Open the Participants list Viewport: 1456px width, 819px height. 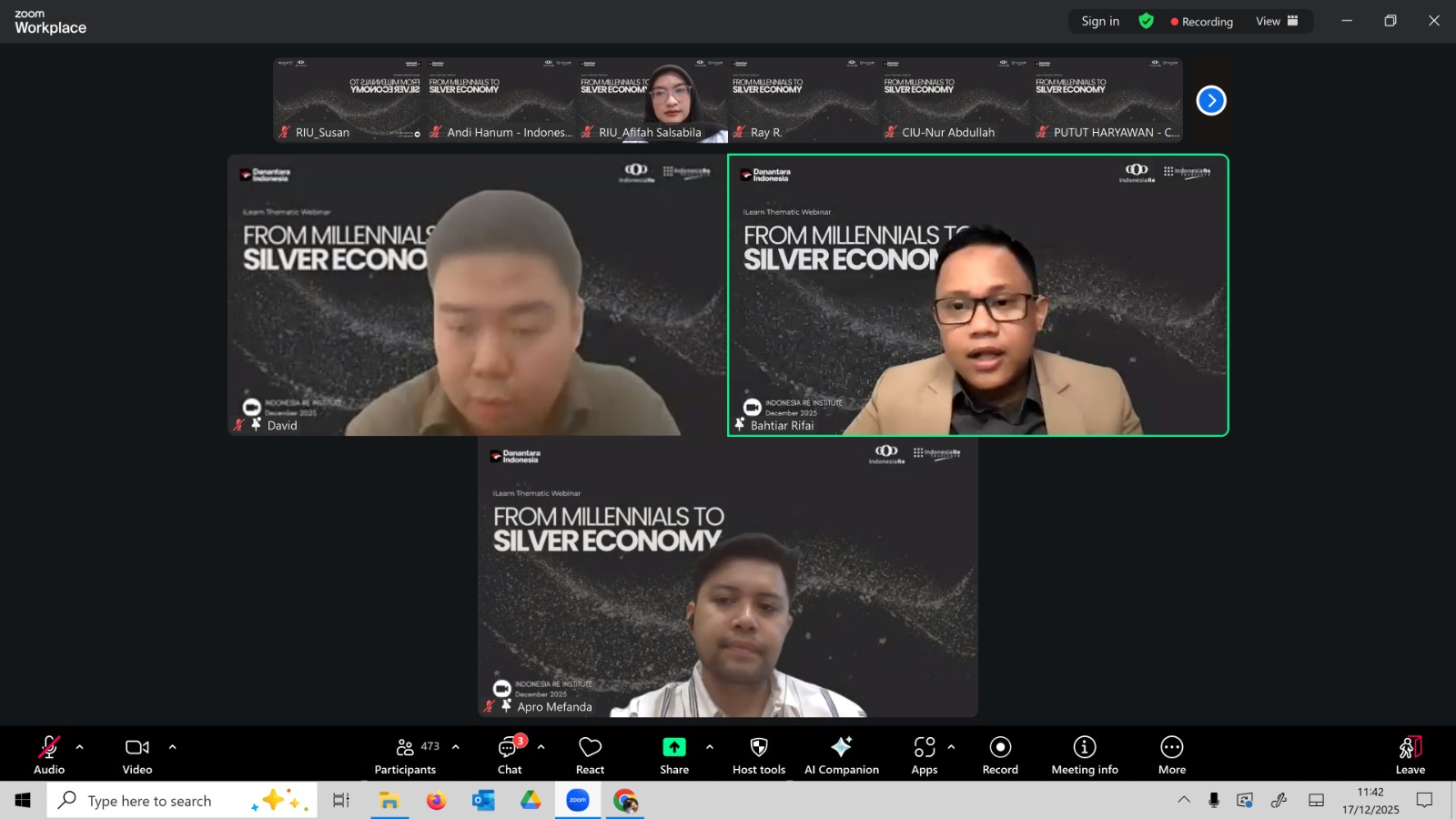[x=406, y=755]
